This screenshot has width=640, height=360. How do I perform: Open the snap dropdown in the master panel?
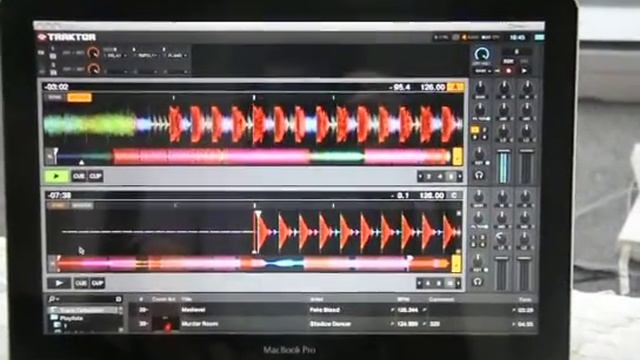tap(484, 71)
